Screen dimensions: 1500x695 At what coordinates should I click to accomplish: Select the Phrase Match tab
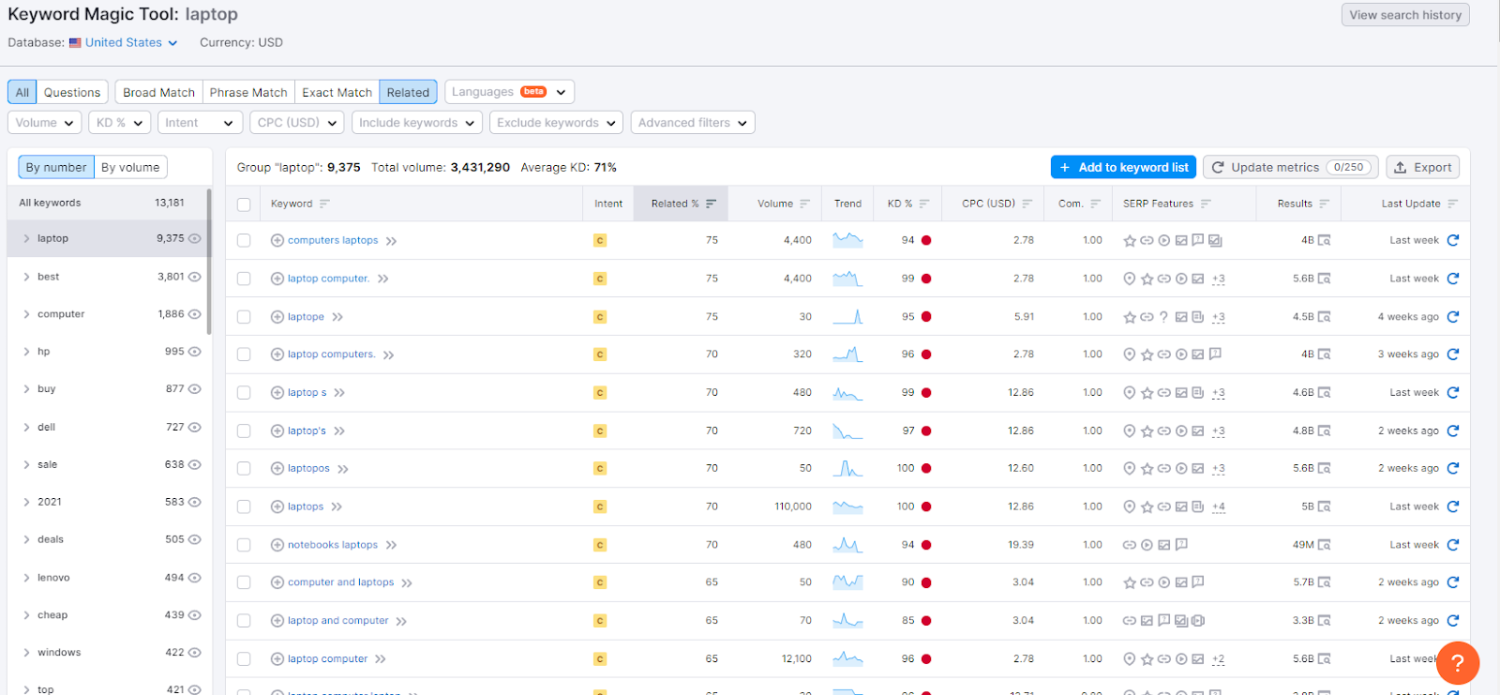tap(248, 92)
